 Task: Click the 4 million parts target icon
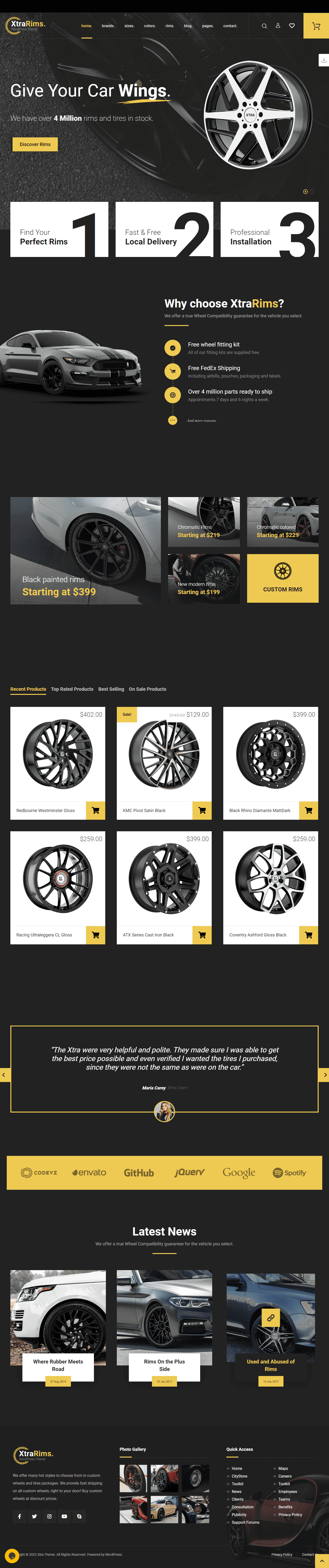(x=172, y=395)
